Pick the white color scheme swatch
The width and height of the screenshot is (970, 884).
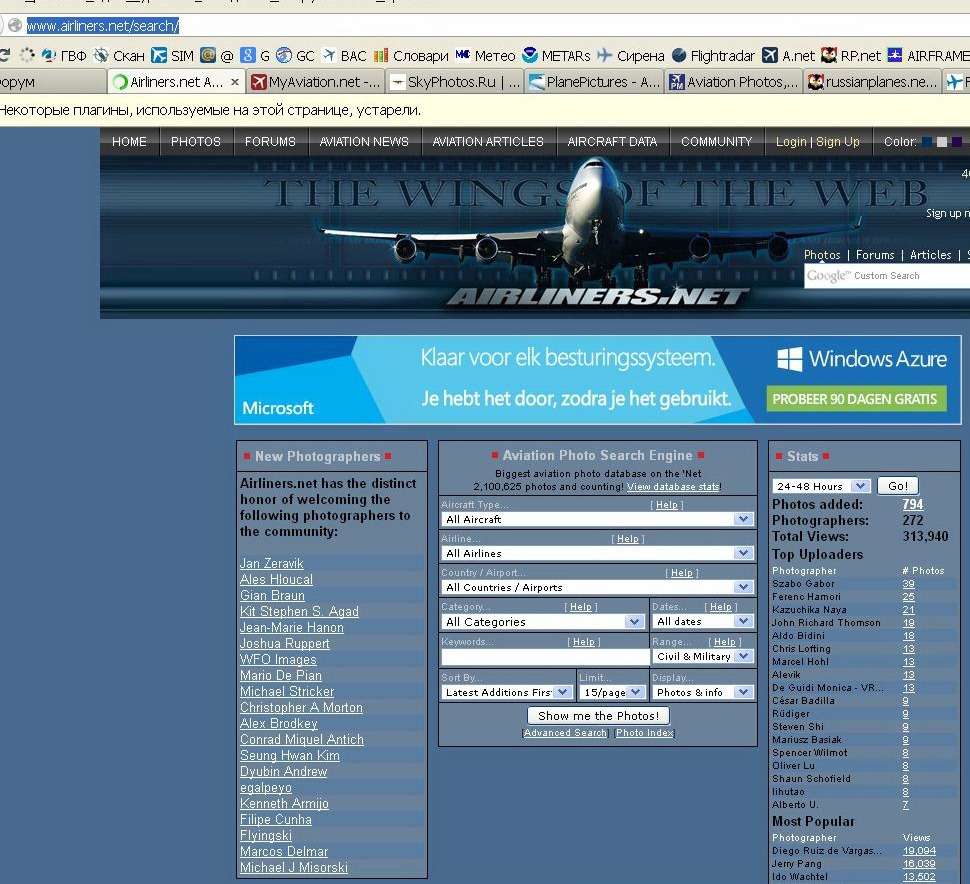[x=942, y=142]
